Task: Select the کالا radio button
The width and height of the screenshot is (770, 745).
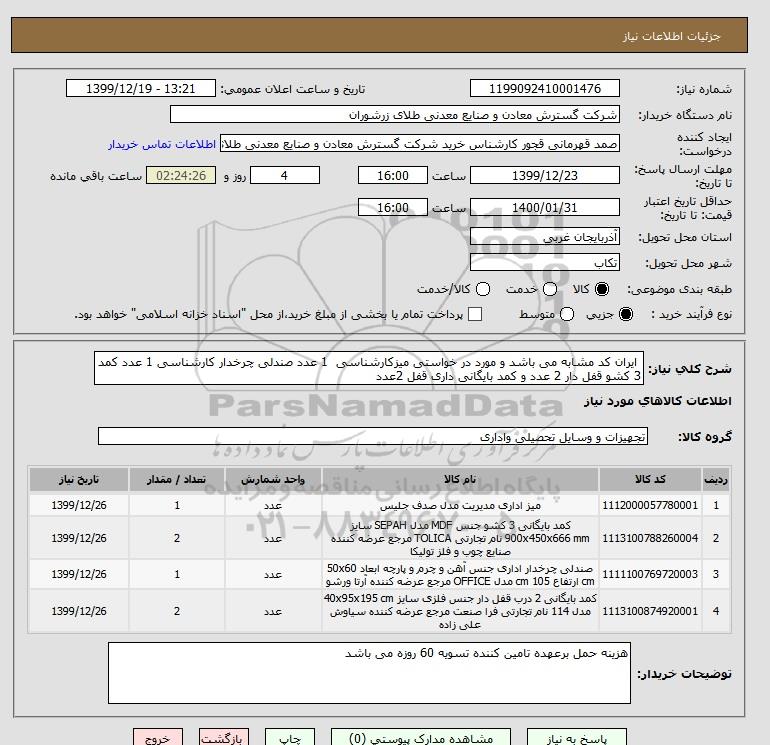Action: coord(602,289)
